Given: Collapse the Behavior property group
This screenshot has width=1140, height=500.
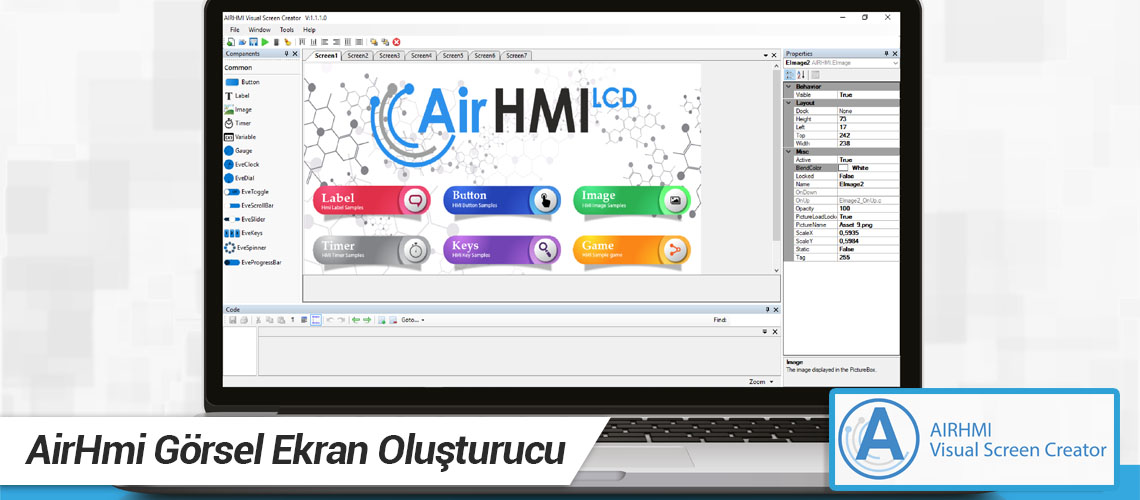Looking at the screenshot, I should (x=788, y=86).
